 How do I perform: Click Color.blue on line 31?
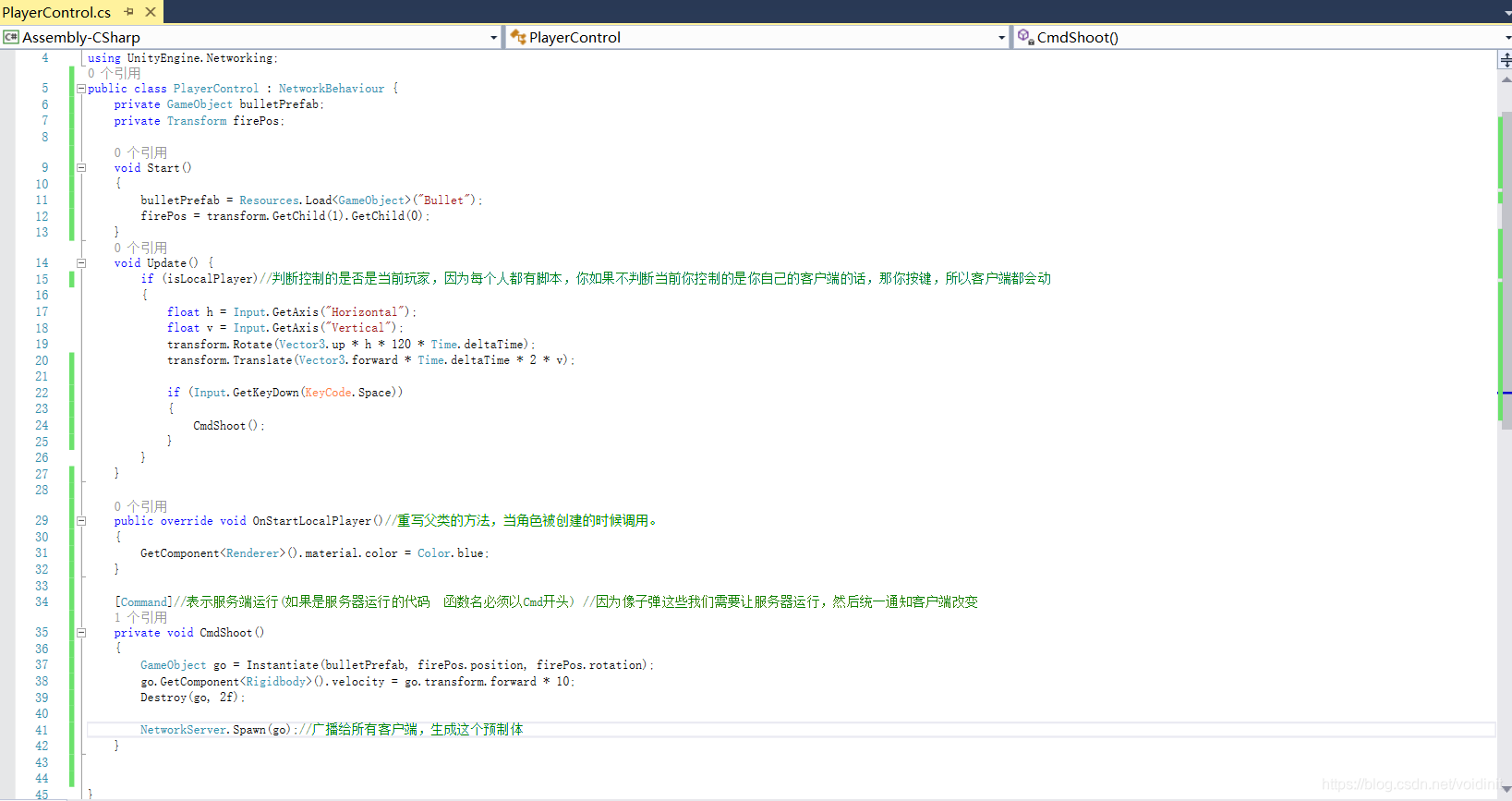(x=451, y=553)
